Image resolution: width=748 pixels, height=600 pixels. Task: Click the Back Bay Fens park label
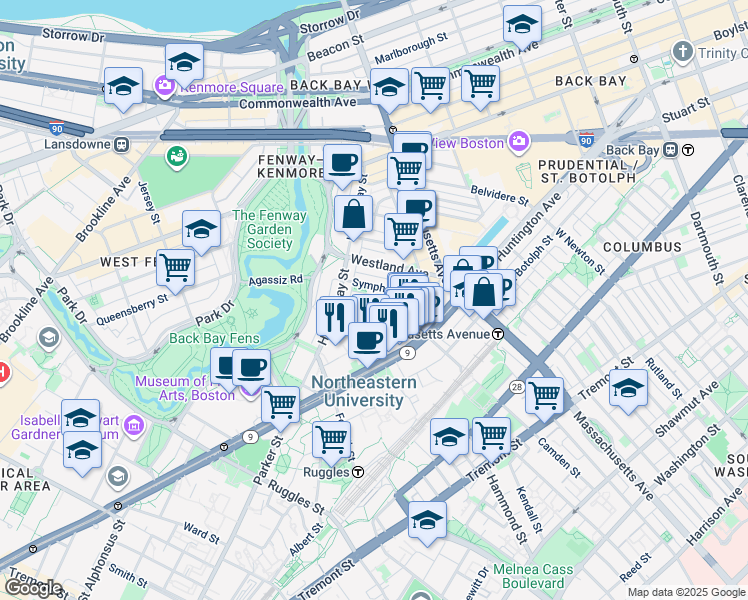tap(214, 338)
